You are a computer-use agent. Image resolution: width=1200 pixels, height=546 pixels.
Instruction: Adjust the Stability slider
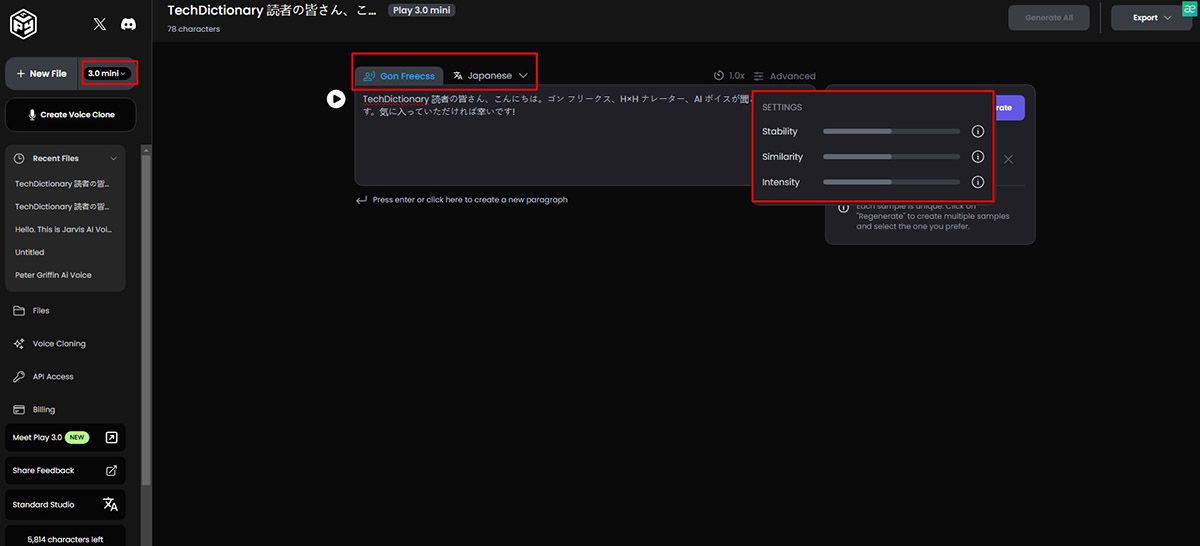click(x=891, y=131)
